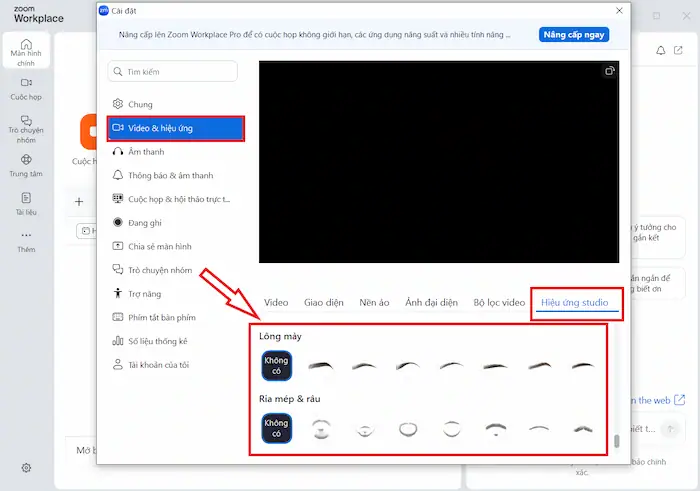Screen dimensions: 700x491
Task: Click the pop-out icon on video preview
Action: pyautogui.click(x=609, y=71)
